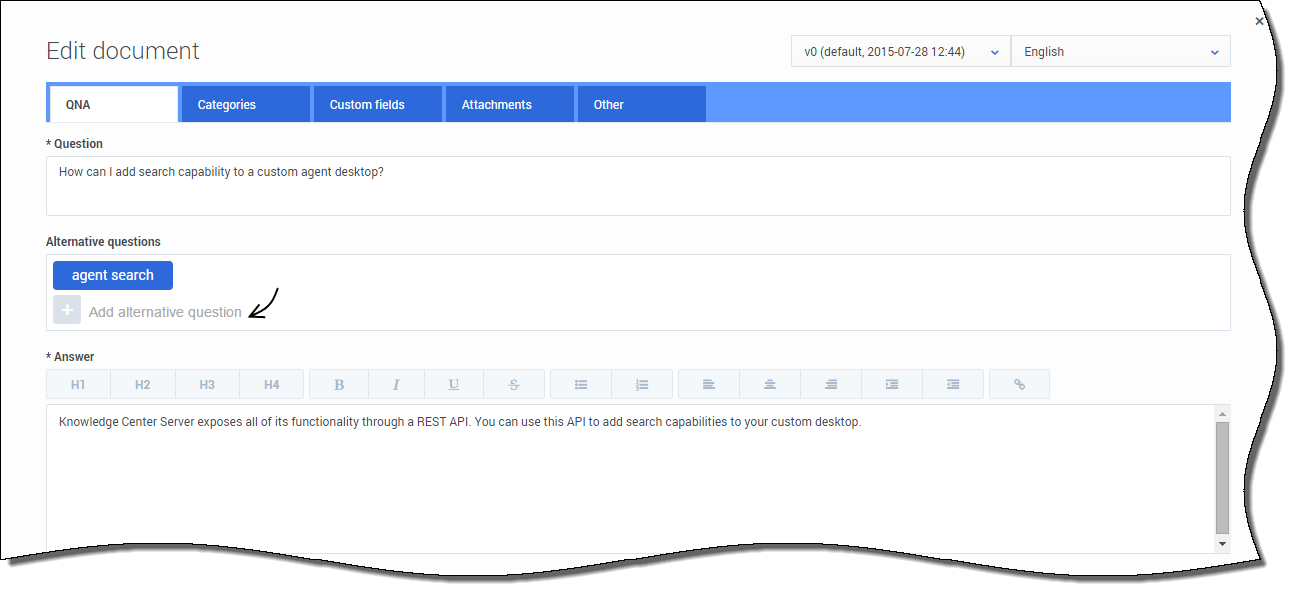Align answer text to the right

(831, 385)
